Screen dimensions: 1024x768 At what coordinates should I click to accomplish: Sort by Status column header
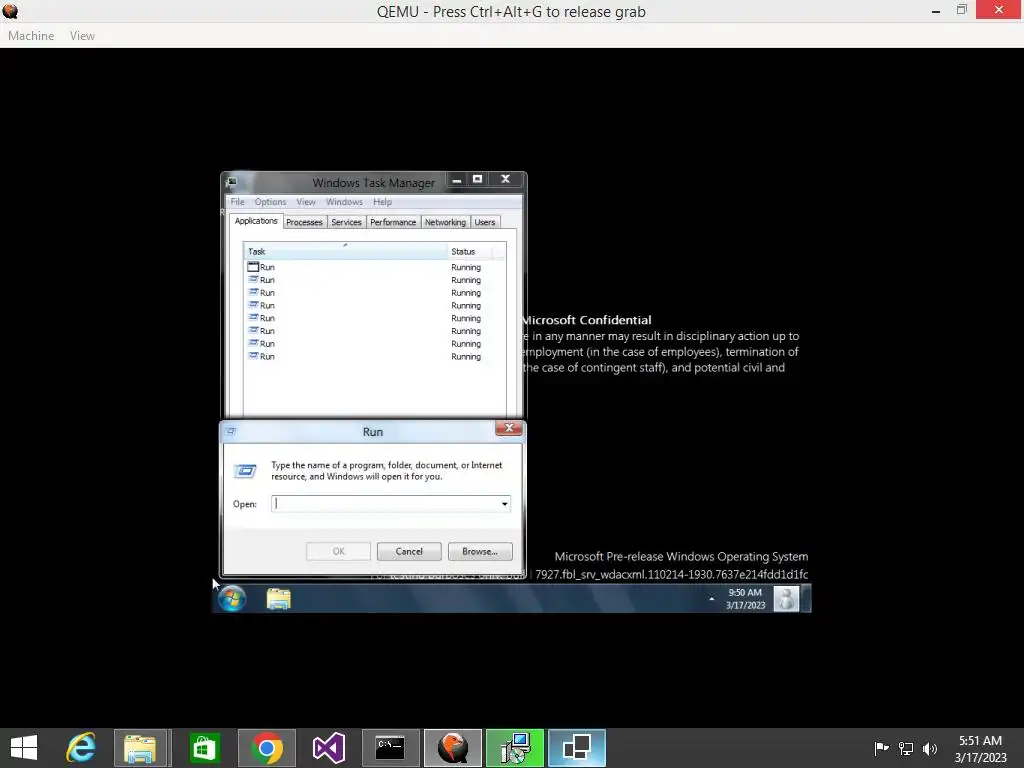coord(470,251)
